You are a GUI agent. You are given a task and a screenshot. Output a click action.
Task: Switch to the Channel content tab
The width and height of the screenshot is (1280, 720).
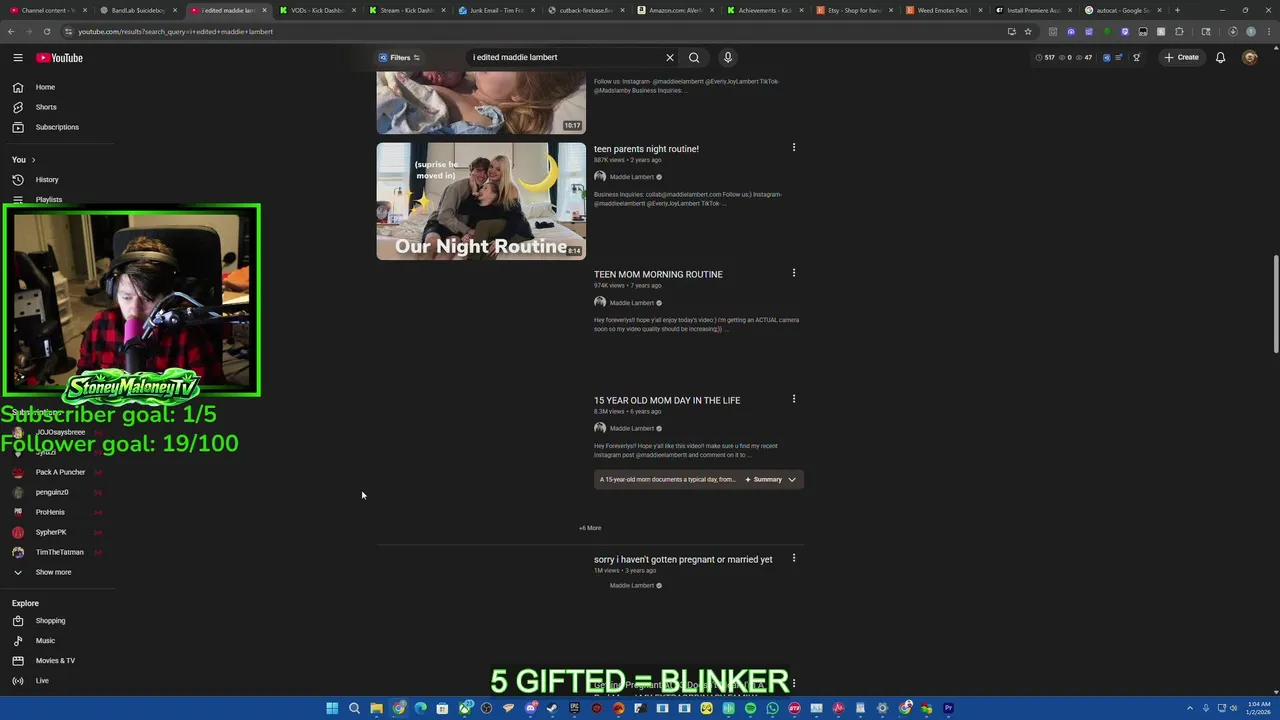[47, 10]
